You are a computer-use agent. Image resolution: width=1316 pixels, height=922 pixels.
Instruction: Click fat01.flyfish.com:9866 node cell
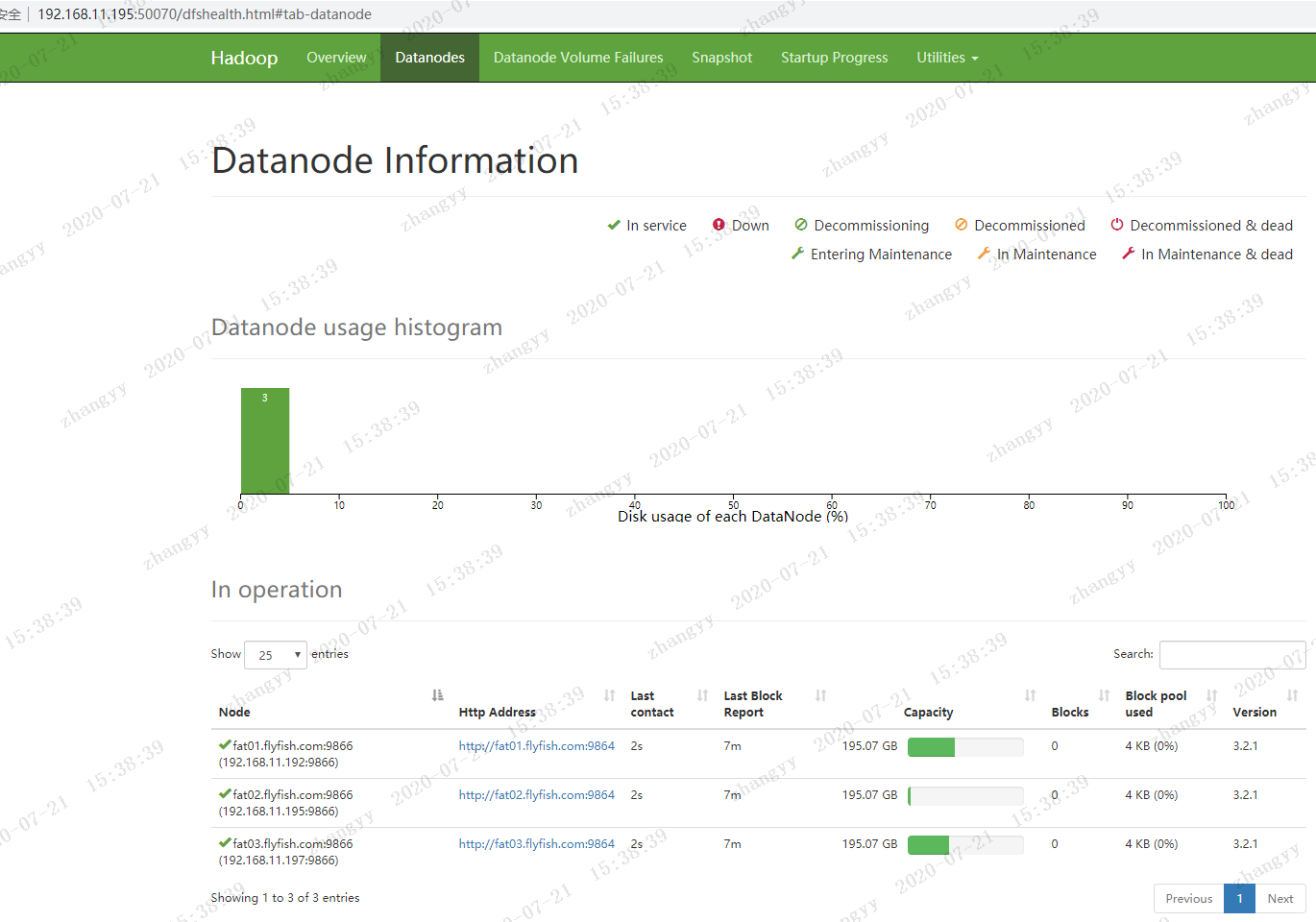pos(285,754)
